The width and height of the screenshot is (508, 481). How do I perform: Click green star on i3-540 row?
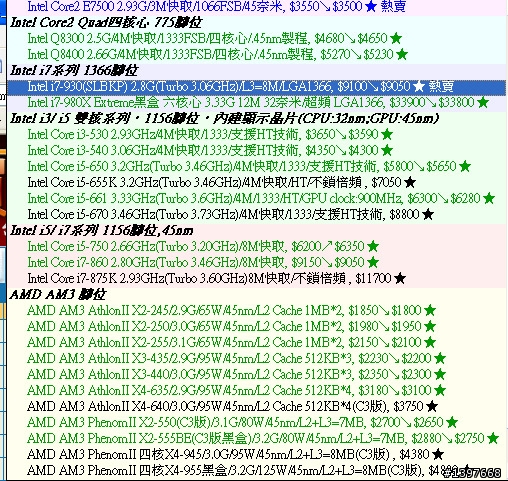387,150
